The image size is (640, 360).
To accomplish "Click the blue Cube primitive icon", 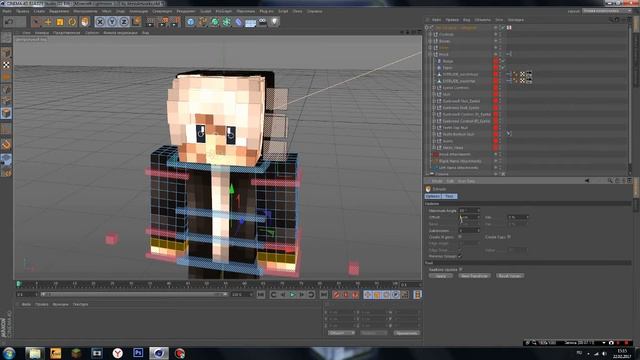I will pyautogui.click(x=191, y=22).
